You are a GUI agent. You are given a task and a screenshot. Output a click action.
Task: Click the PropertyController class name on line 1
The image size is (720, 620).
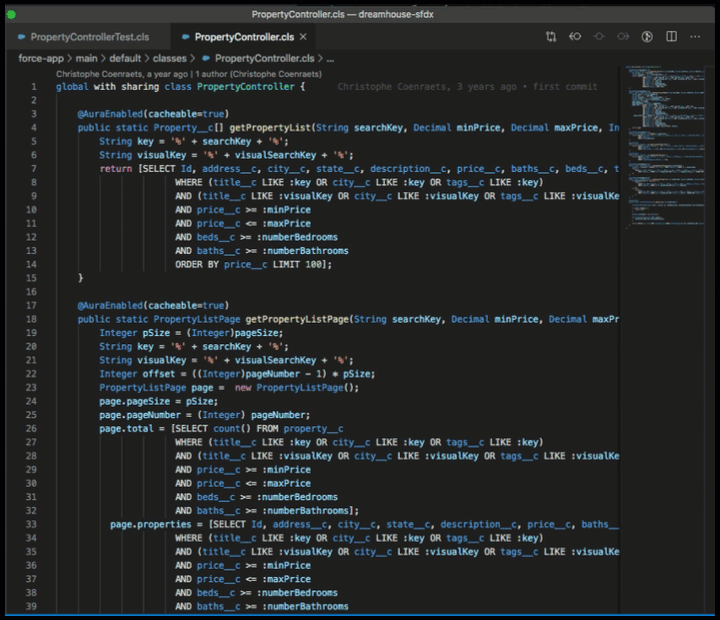[x=246, y=87]
